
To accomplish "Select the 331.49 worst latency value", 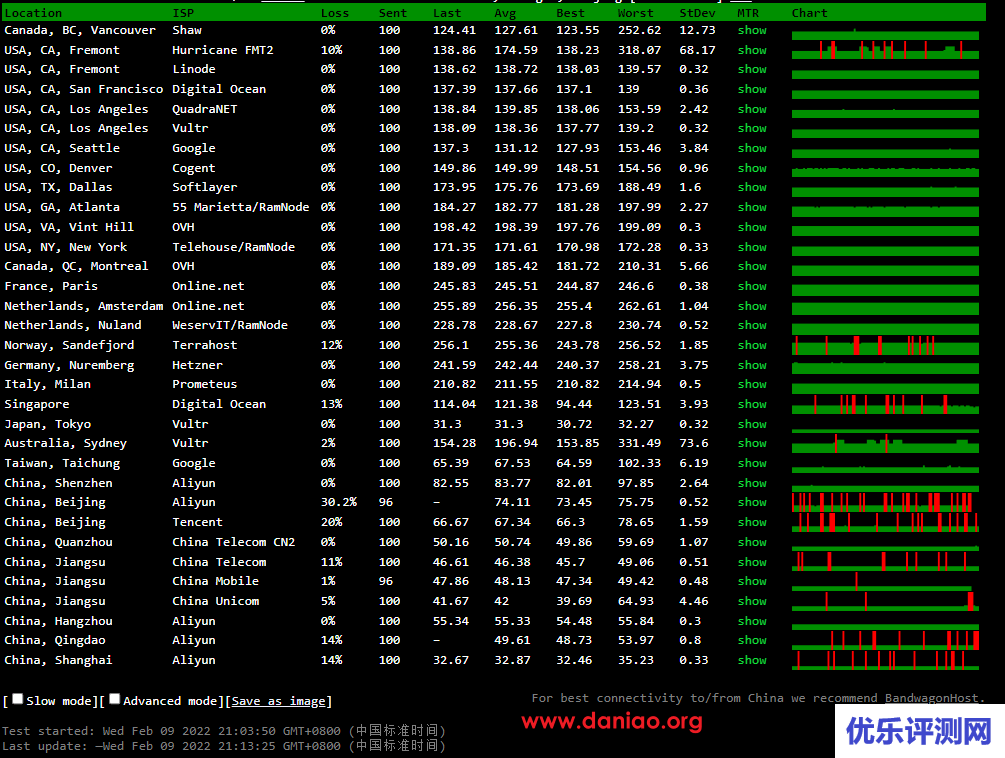I will point(639,443).
